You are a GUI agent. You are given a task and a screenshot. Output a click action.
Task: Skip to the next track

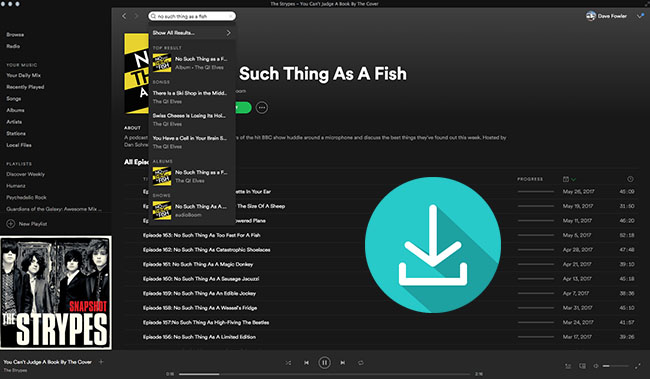click(343, 363)
